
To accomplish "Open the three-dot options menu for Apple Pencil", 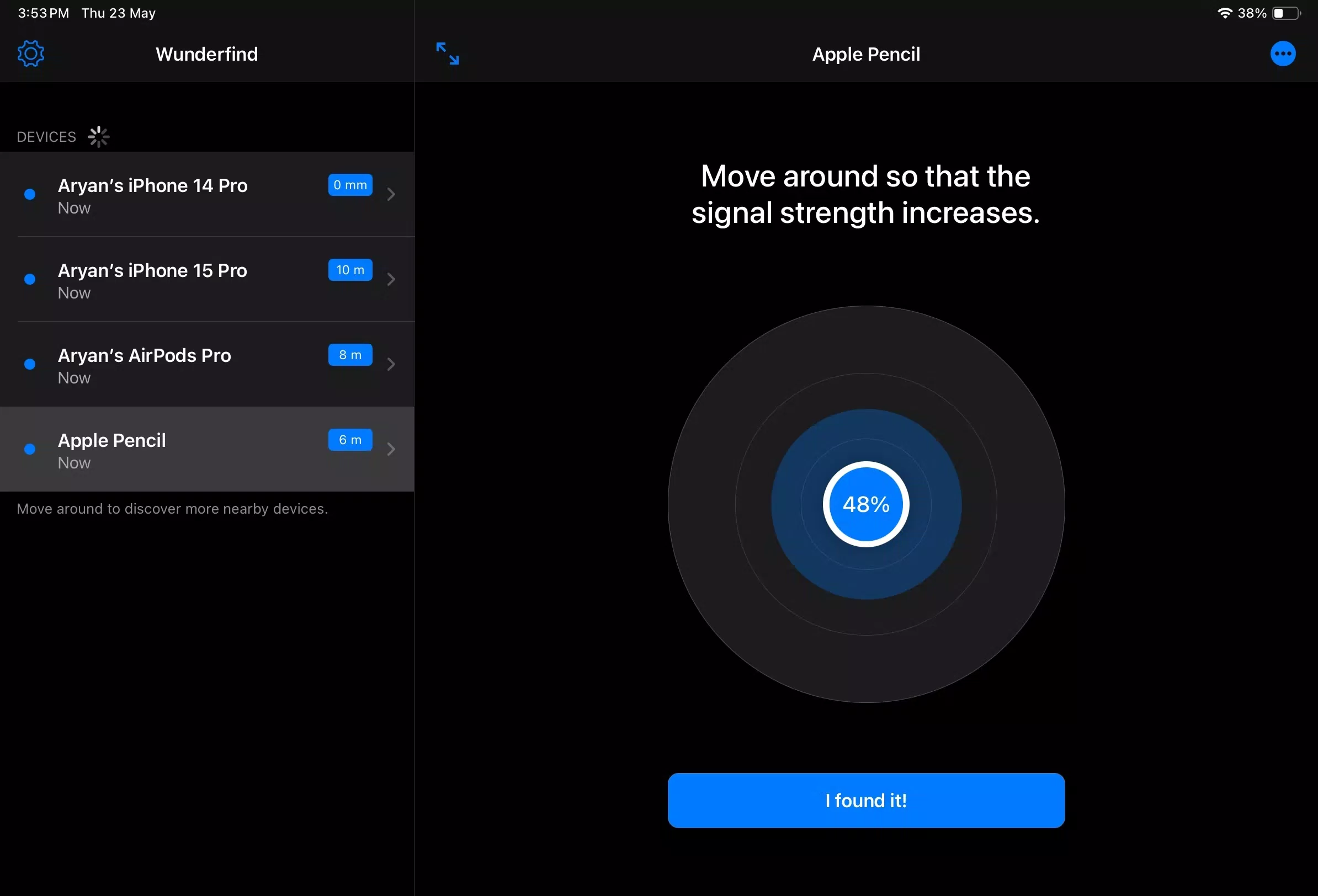I will coord(1283,54).
